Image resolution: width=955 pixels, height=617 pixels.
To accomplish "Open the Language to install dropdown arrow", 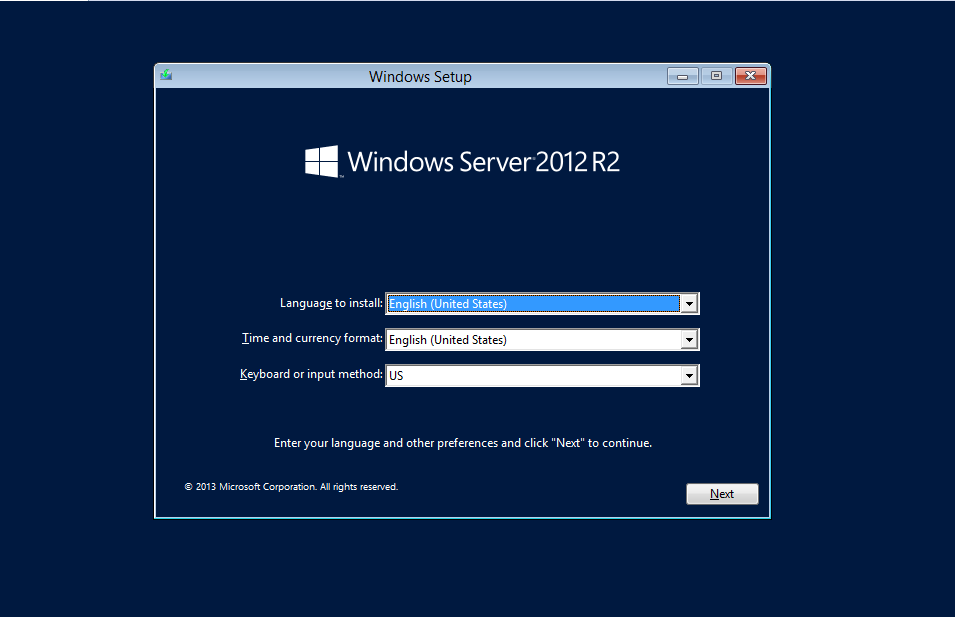I will 689,303.
